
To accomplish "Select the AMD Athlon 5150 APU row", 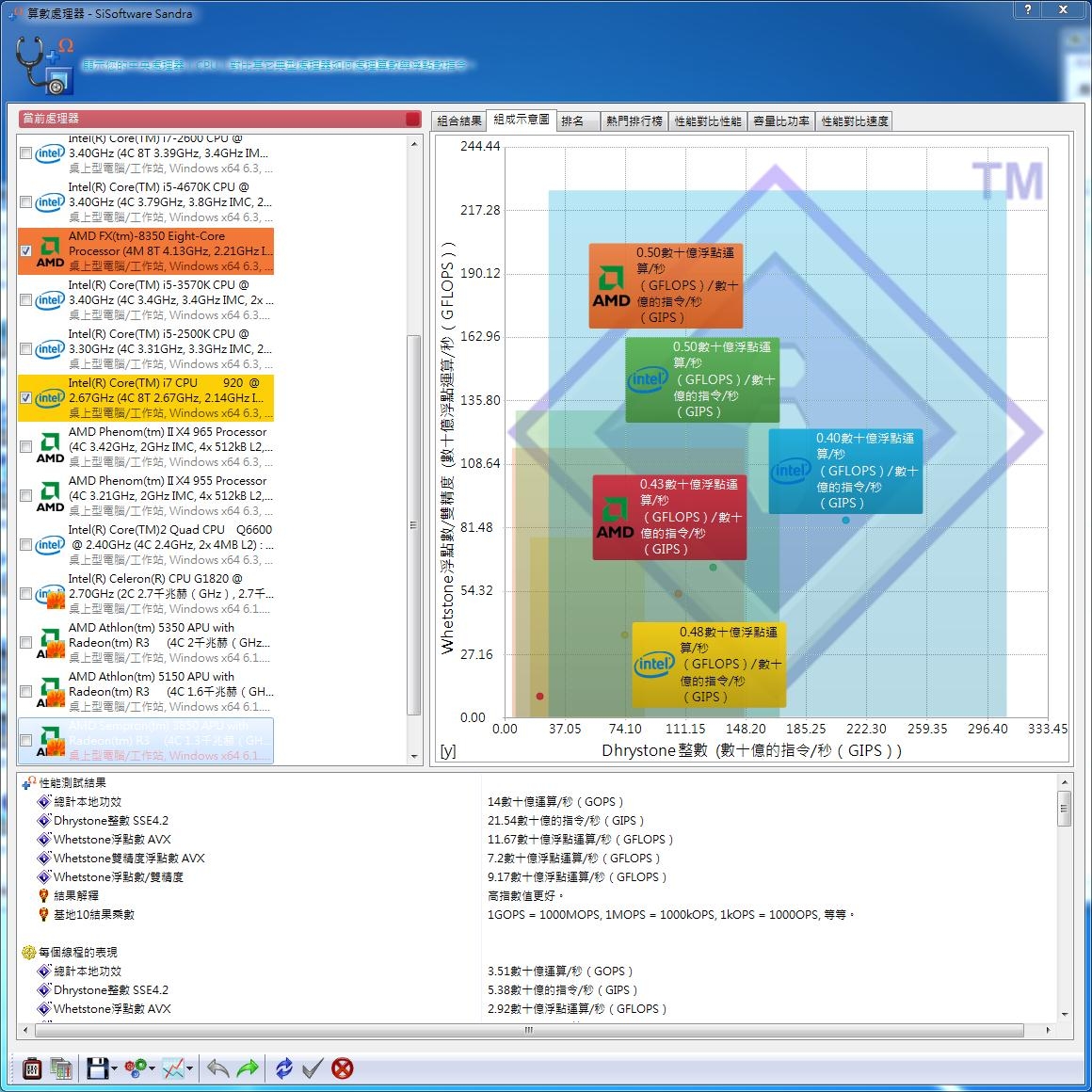I will (x=146, y=691).
